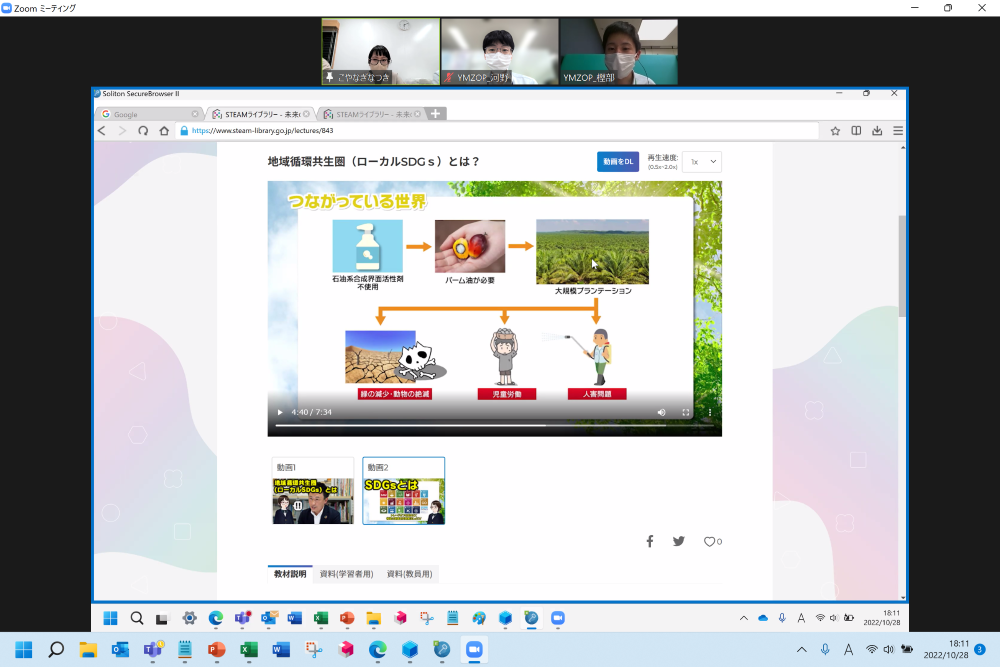Open the browser reading panel icon
This screenshot has height=667, width=1000.
pyautogui.click(x=857, y=131)
